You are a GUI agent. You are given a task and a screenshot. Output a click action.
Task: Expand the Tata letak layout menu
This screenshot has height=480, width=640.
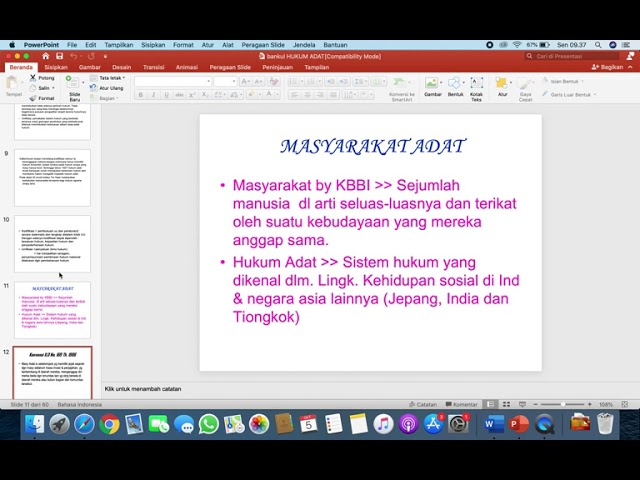(108, 78)
